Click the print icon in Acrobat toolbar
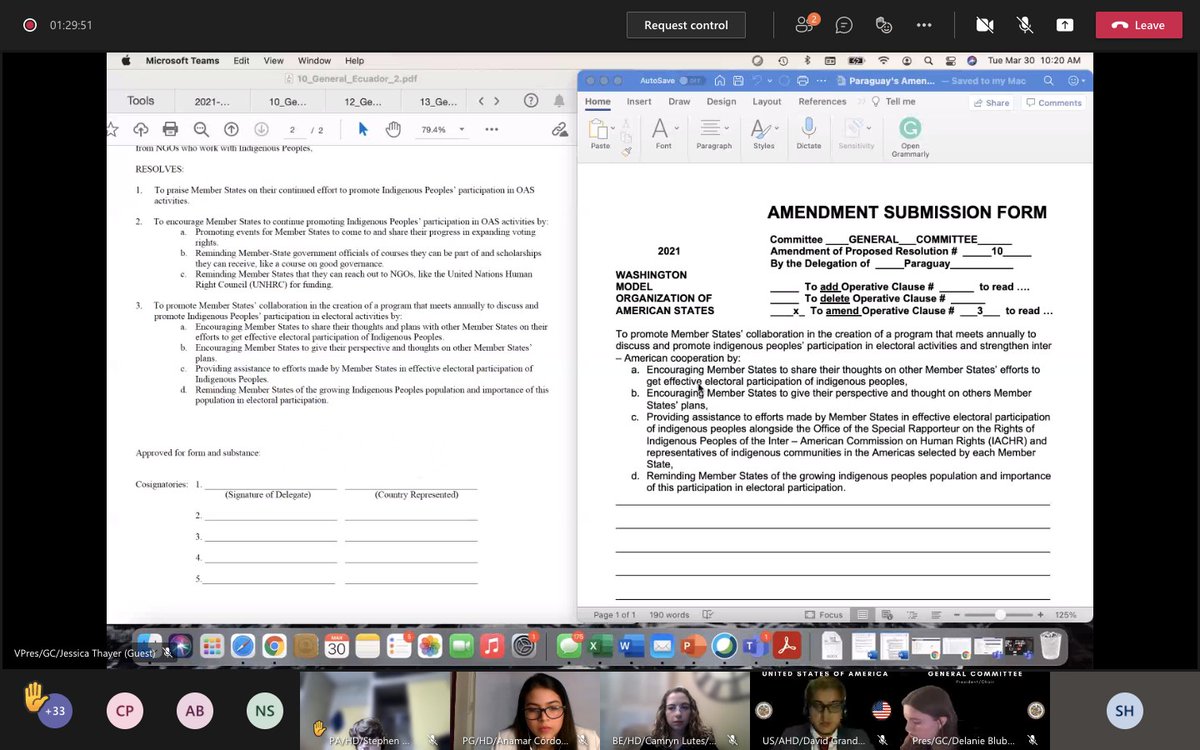The image size is (1200, 750). click(x=170, y=129)
